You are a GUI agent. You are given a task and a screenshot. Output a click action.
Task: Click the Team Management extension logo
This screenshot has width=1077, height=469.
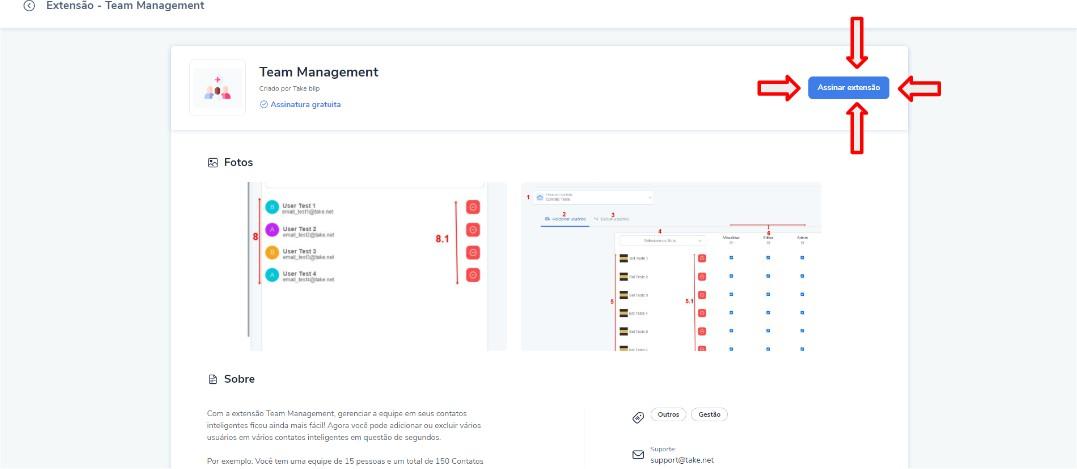(x=217, y=88)
